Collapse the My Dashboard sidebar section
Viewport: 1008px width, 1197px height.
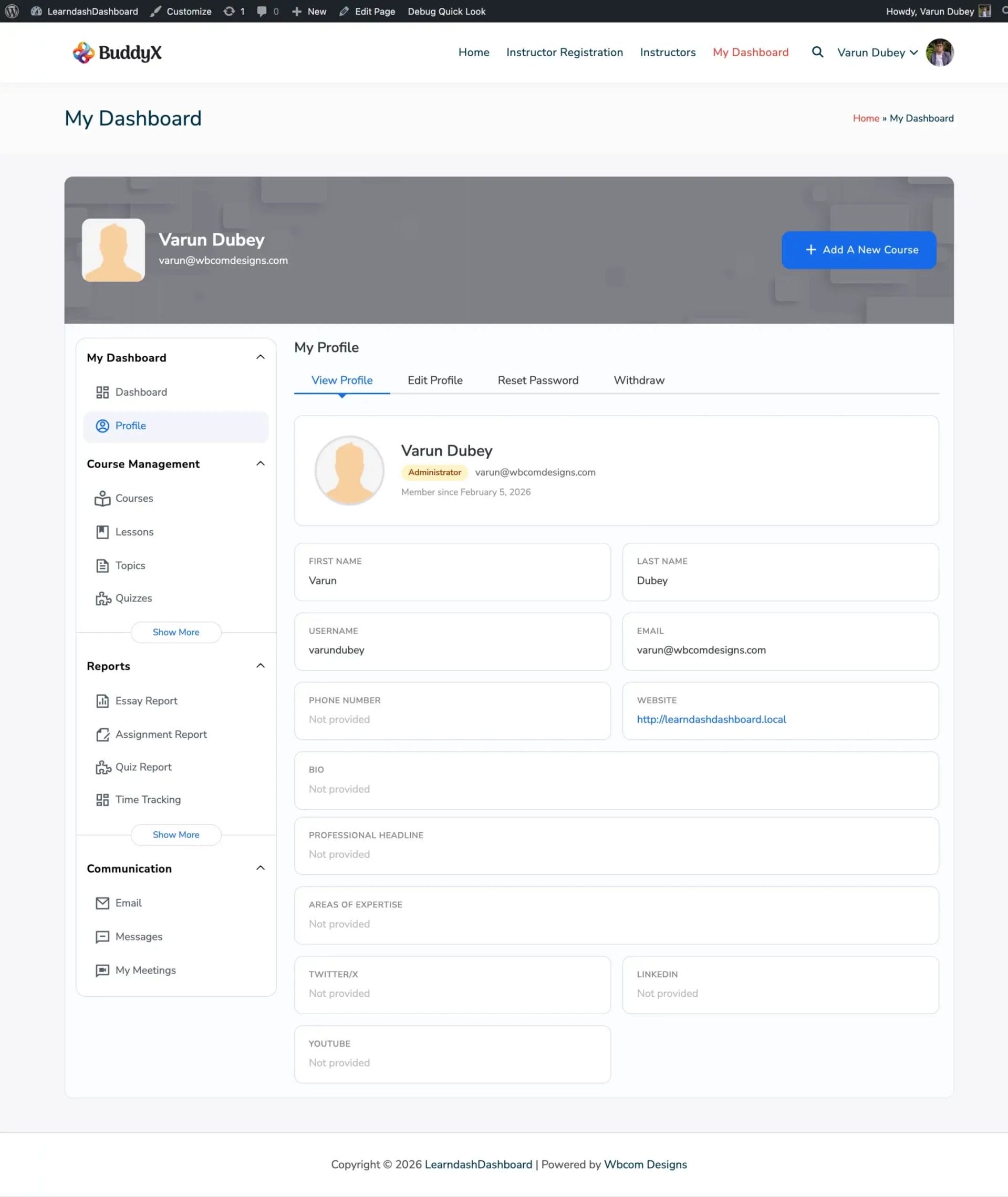[261, 357]
